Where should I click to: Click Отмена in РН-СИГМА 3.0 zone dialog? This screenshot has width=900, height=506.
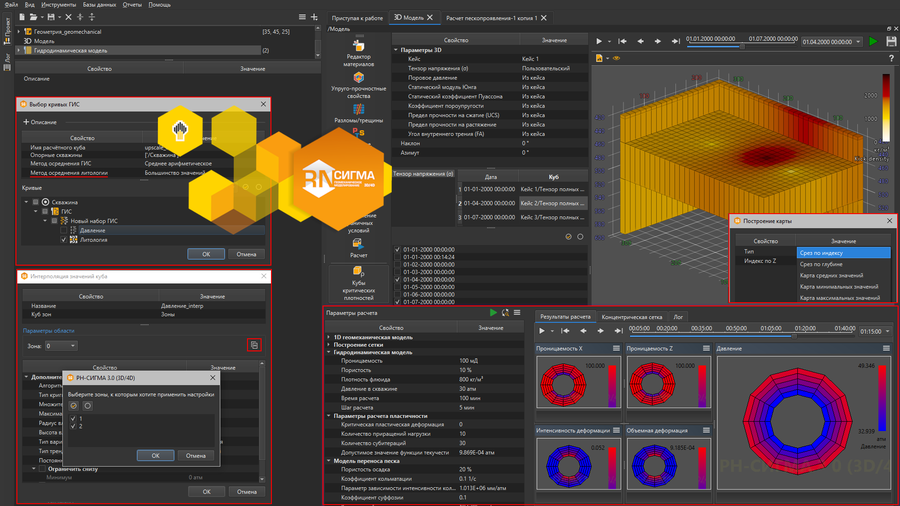coord(196,456)
